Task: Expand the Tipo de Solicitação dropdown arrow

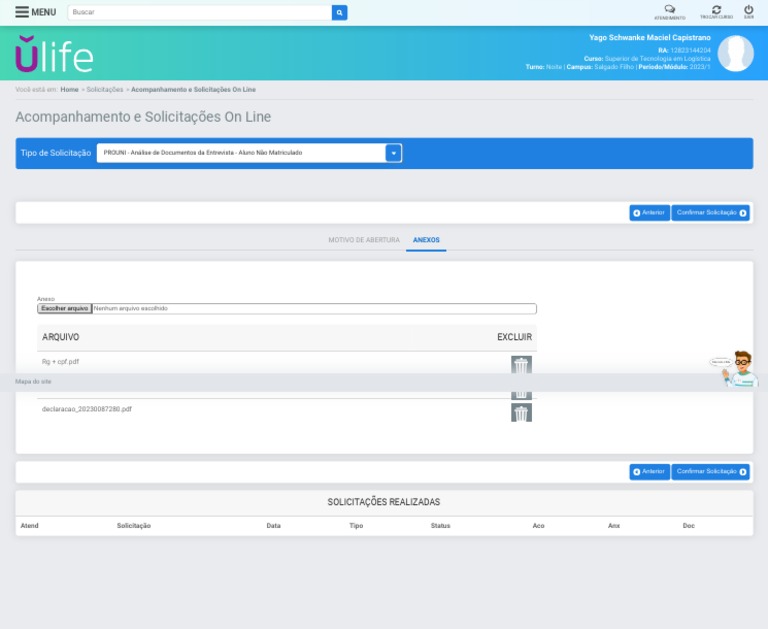Action: pos(393,153)
